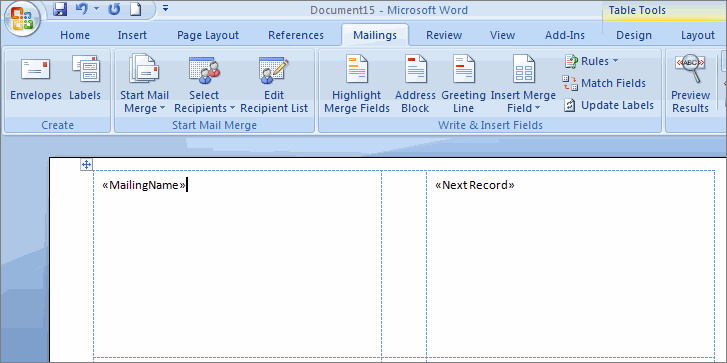727x363 pixels.
Task: Click the table move handle
Action: point(86,164)
